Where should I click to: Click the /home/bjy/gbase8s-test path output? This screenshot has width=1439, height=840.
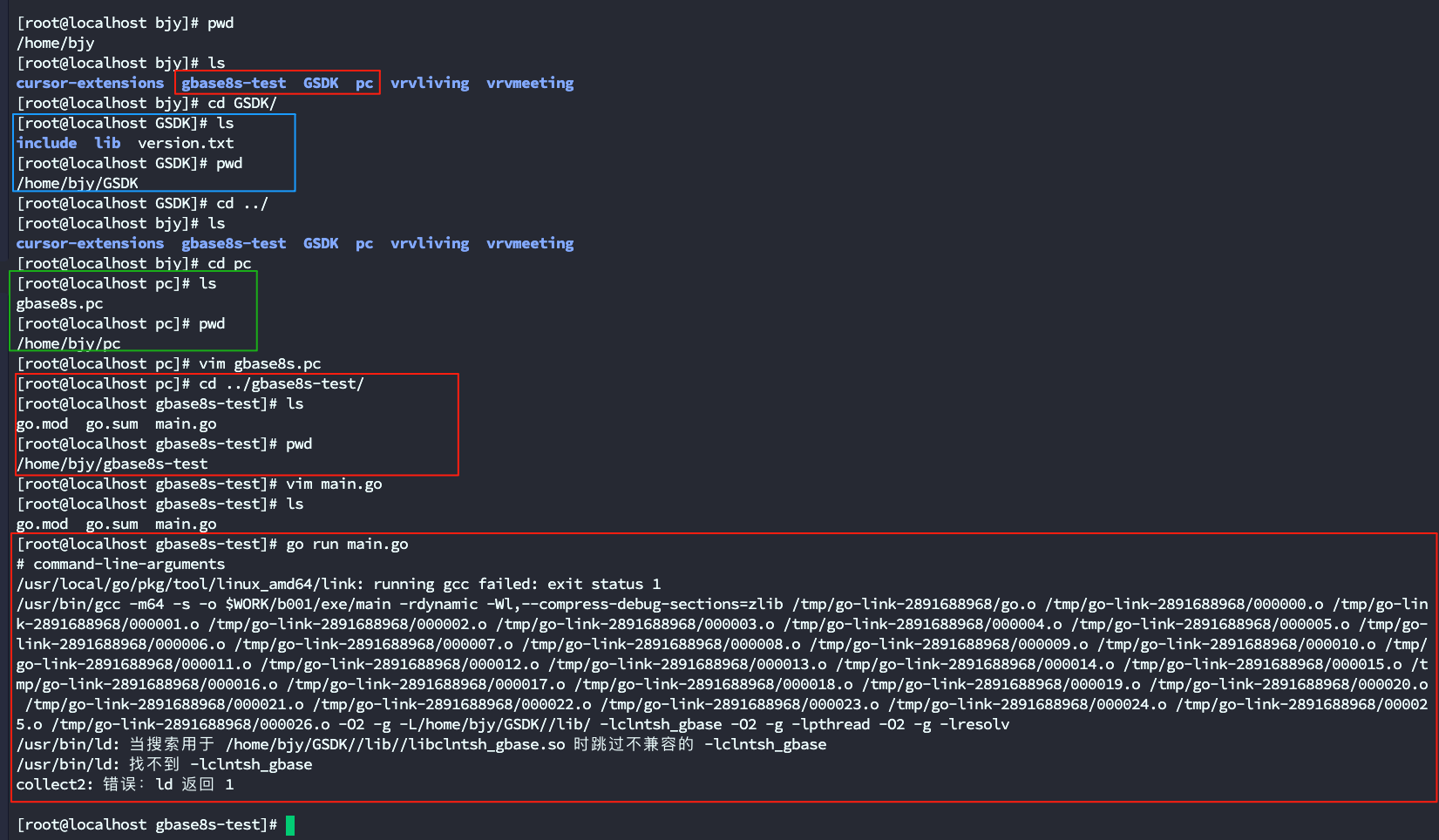pos(112,464)
